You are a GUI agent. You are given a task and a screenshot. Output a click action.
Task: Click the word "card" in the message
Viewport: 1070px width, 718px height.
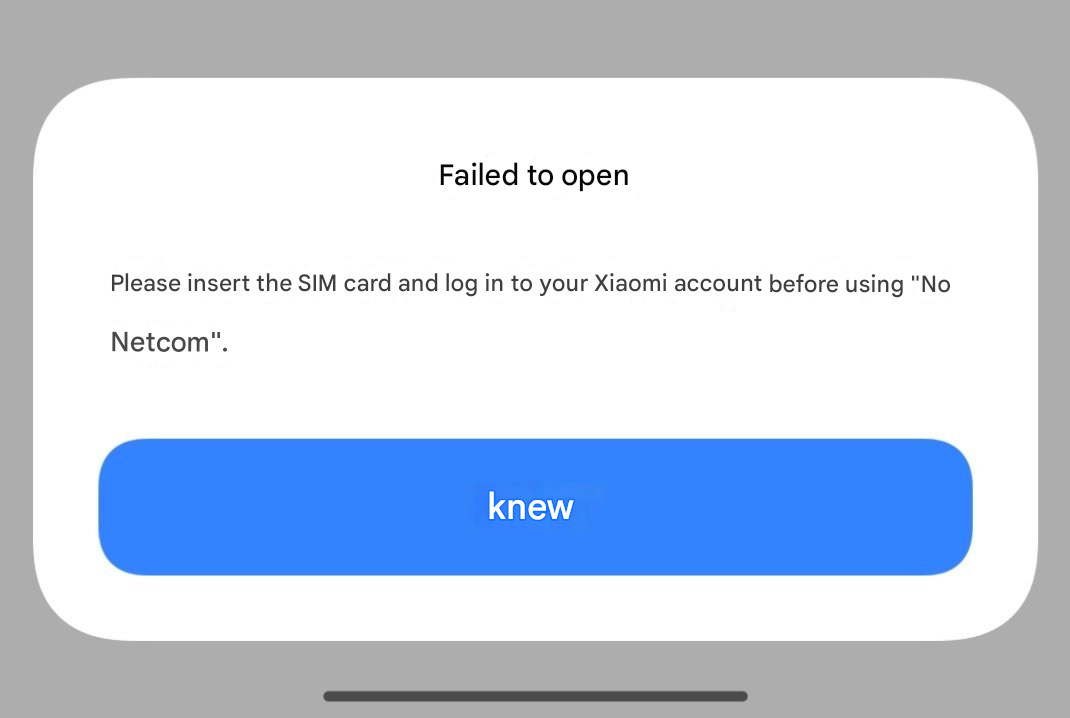(367, 283)
